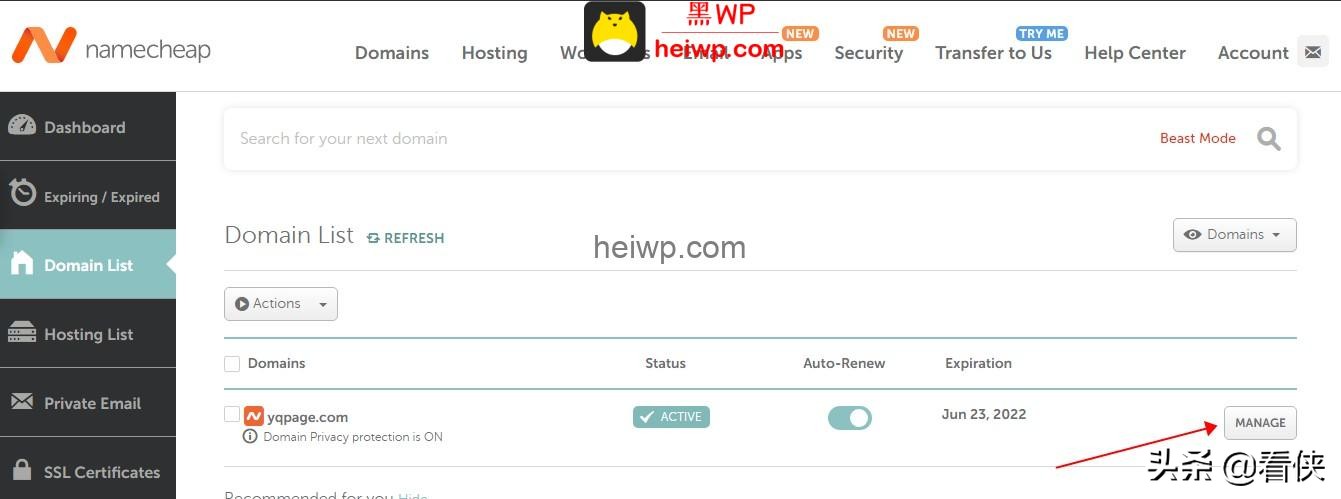Viewport: 1341px width, 499px height.
Task: Open the Help Center menu item
Action: pyautogui.click(x=1135, y=53)
